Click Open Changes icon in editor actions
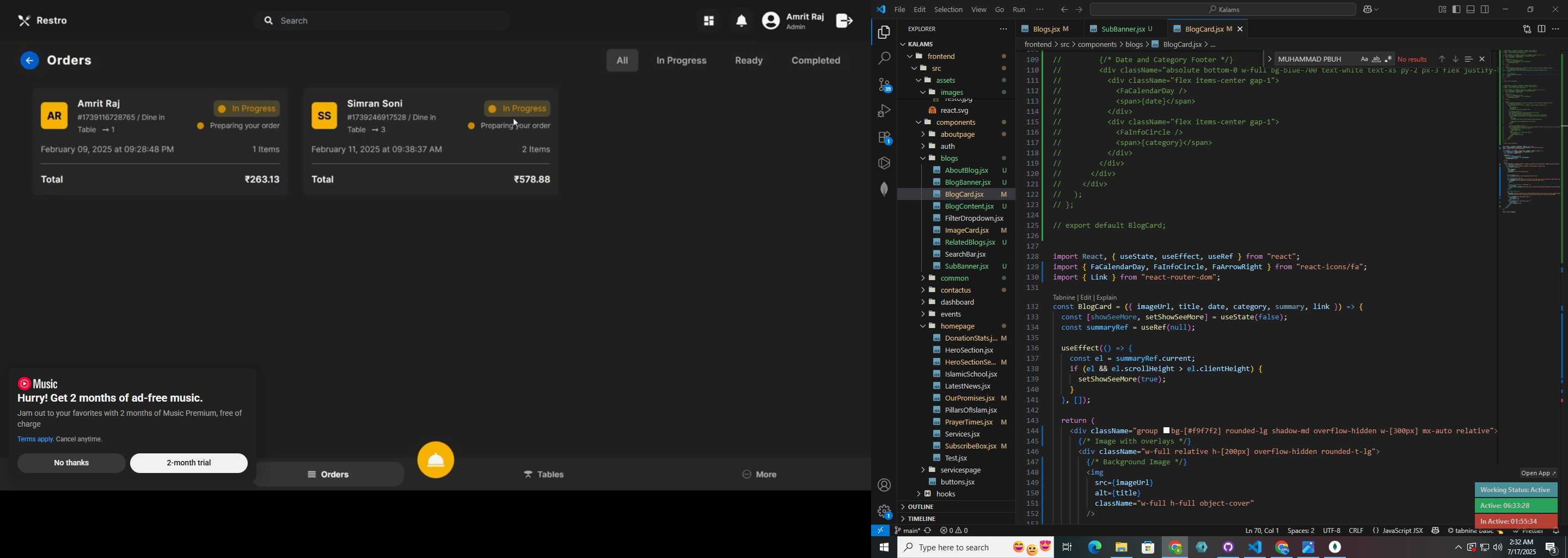This screenshot has height=558, width=1568. point(1526,29)
